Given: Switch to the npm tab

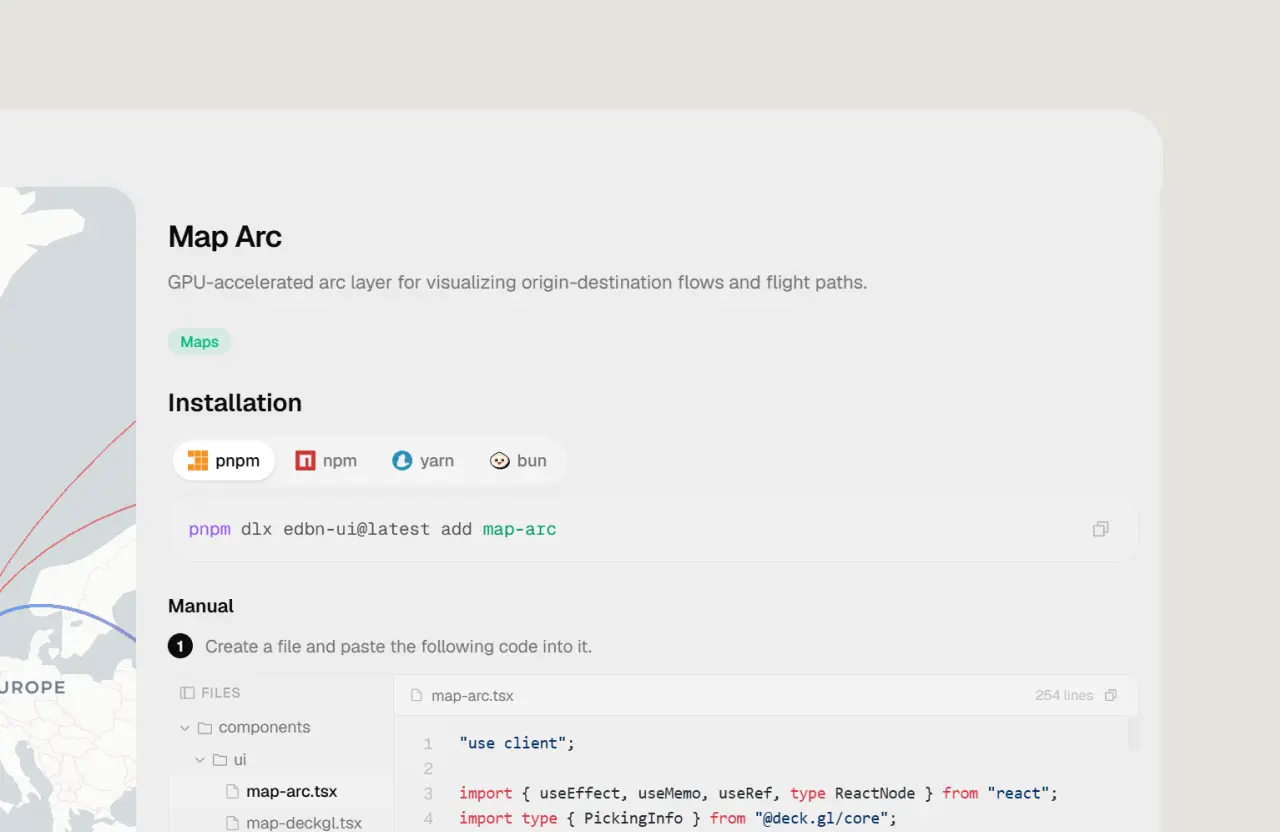Looking at the screenshot, I should point(327,461).
